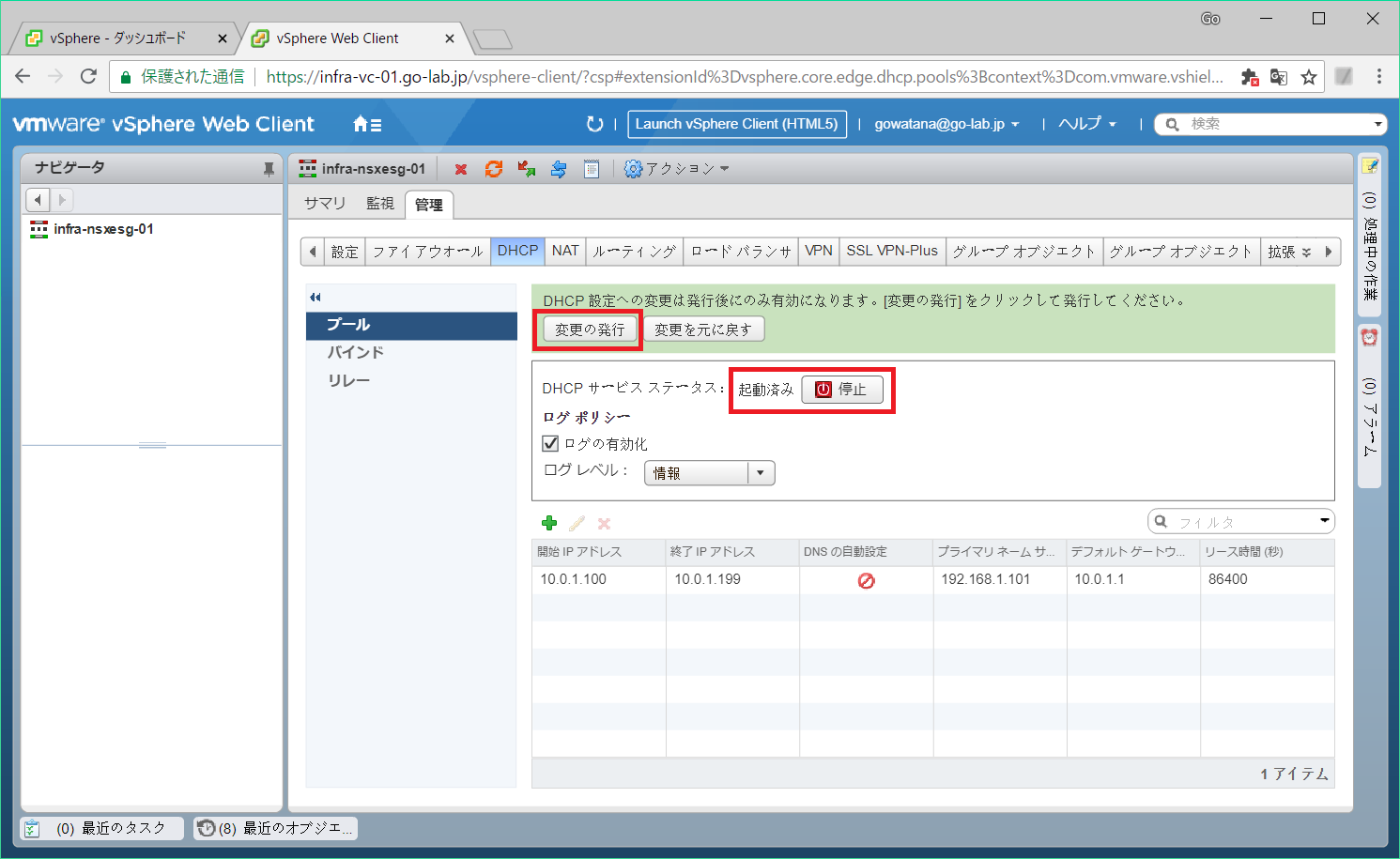The height and width of the screenshot is (859, 1400).
Task: Click the DNS auto-configuration disabled icon in the pool row
Action: tap(866, 581)
